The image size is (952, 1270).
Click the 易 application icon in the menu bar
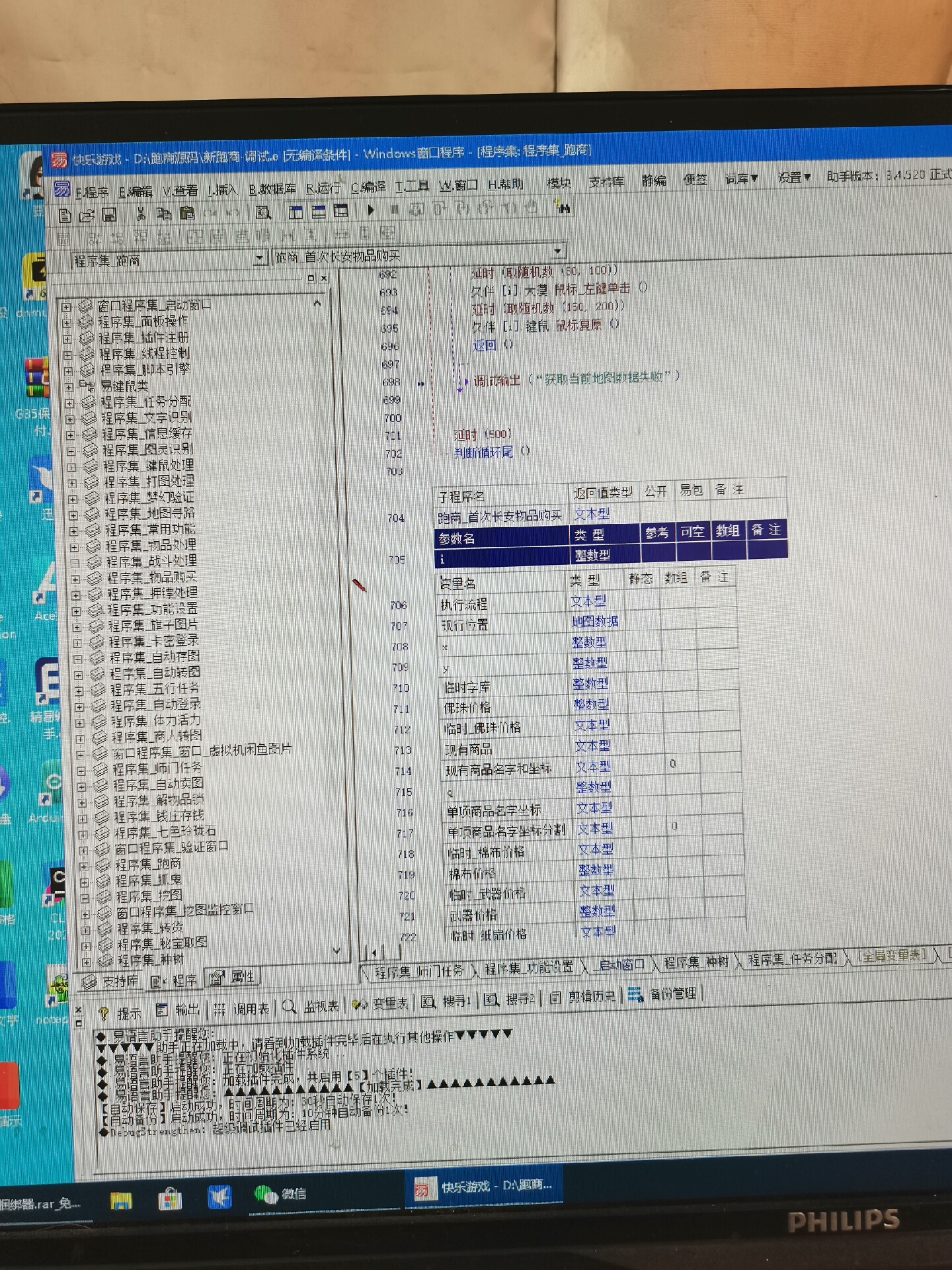(x=62, y=190)
